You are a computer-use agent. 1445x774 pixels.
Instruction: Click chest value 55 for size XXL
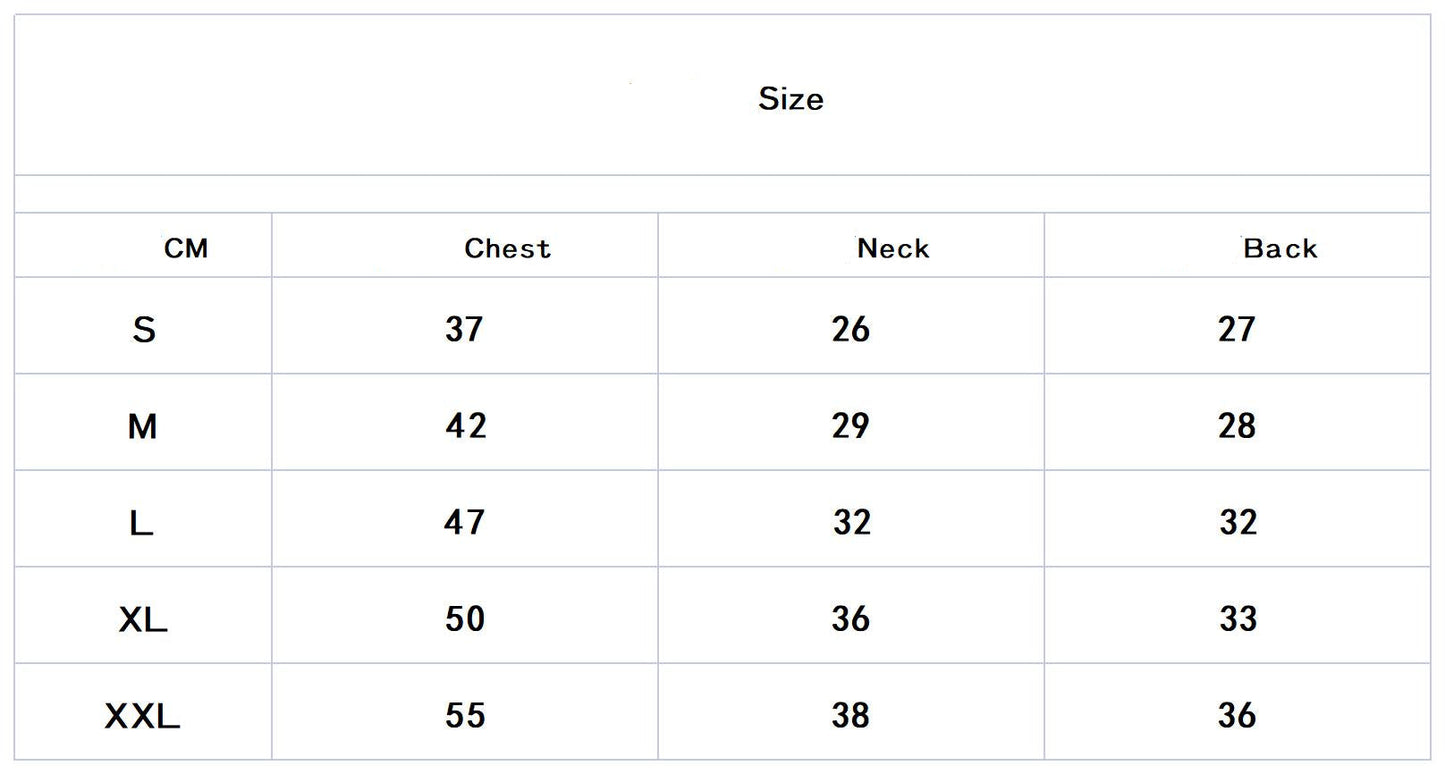click(x=465, y=715)
